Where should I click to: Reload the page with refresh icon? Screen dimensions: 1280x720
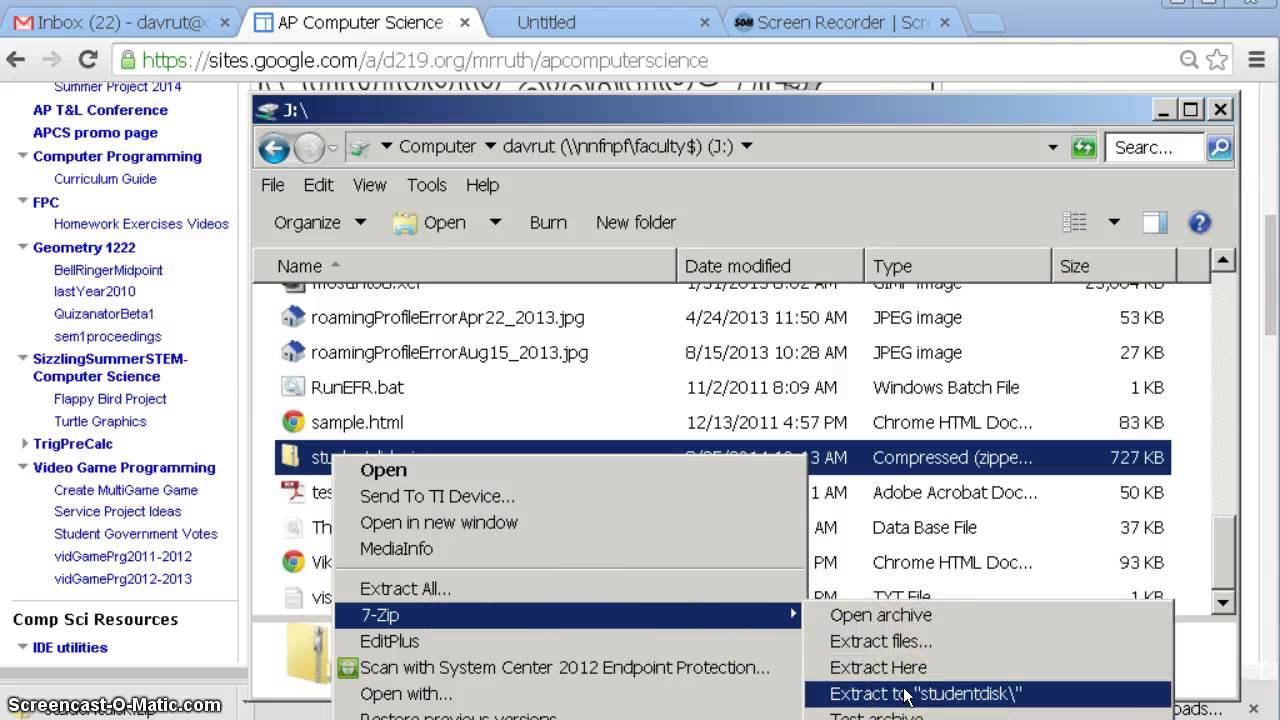click(88, 60)
